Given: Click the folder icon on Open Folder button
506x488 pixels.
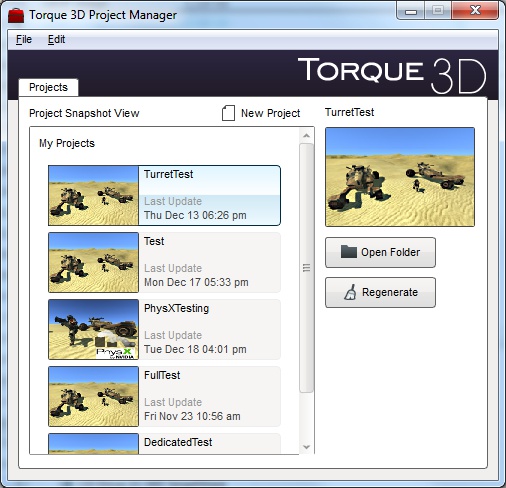Looking at the screenshot, I should pyautogui.click(x=349, y=252).
